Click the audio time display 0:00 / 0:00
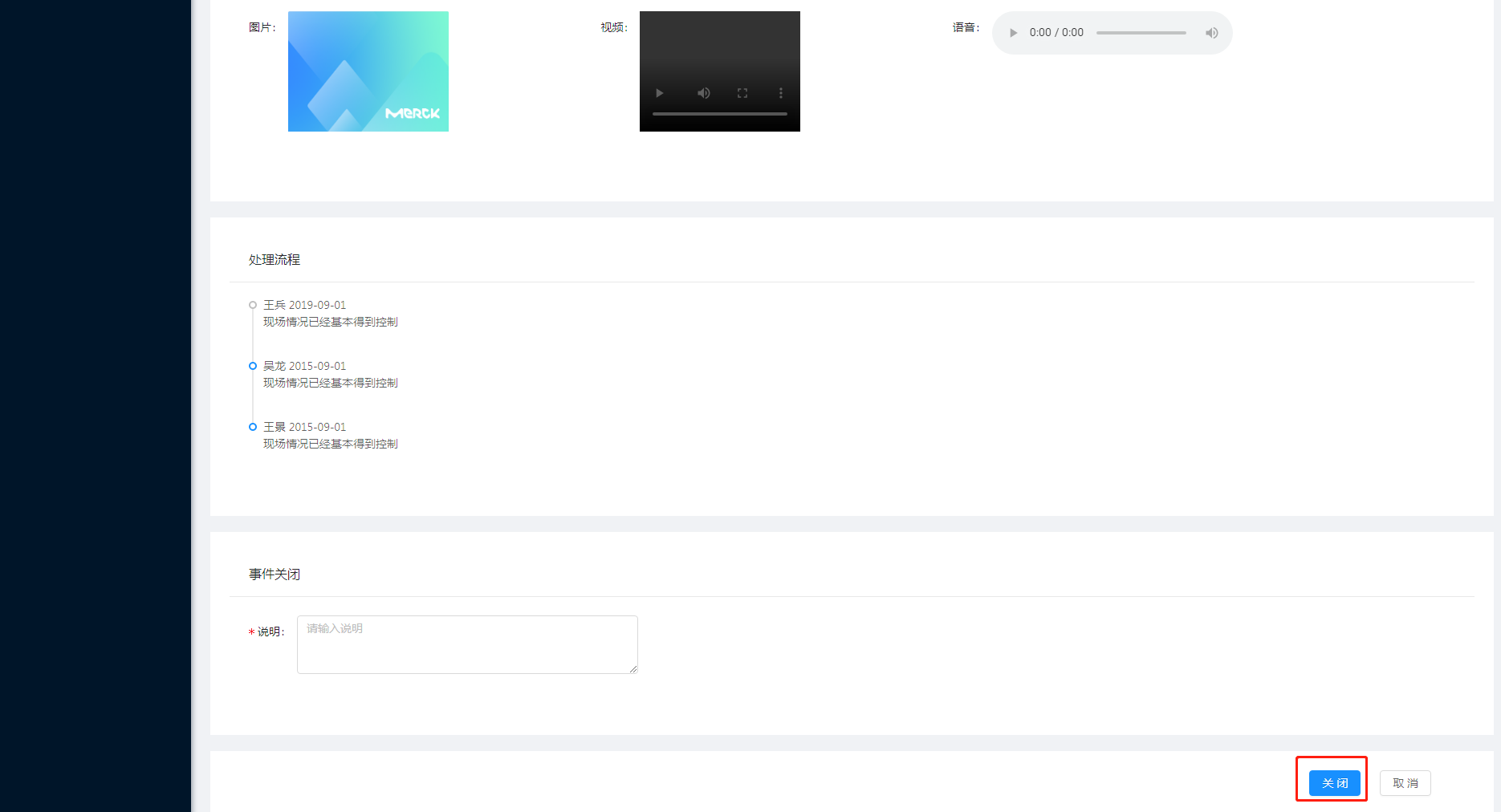The width and height of the screenshot is (1501, 812). 1056,33
